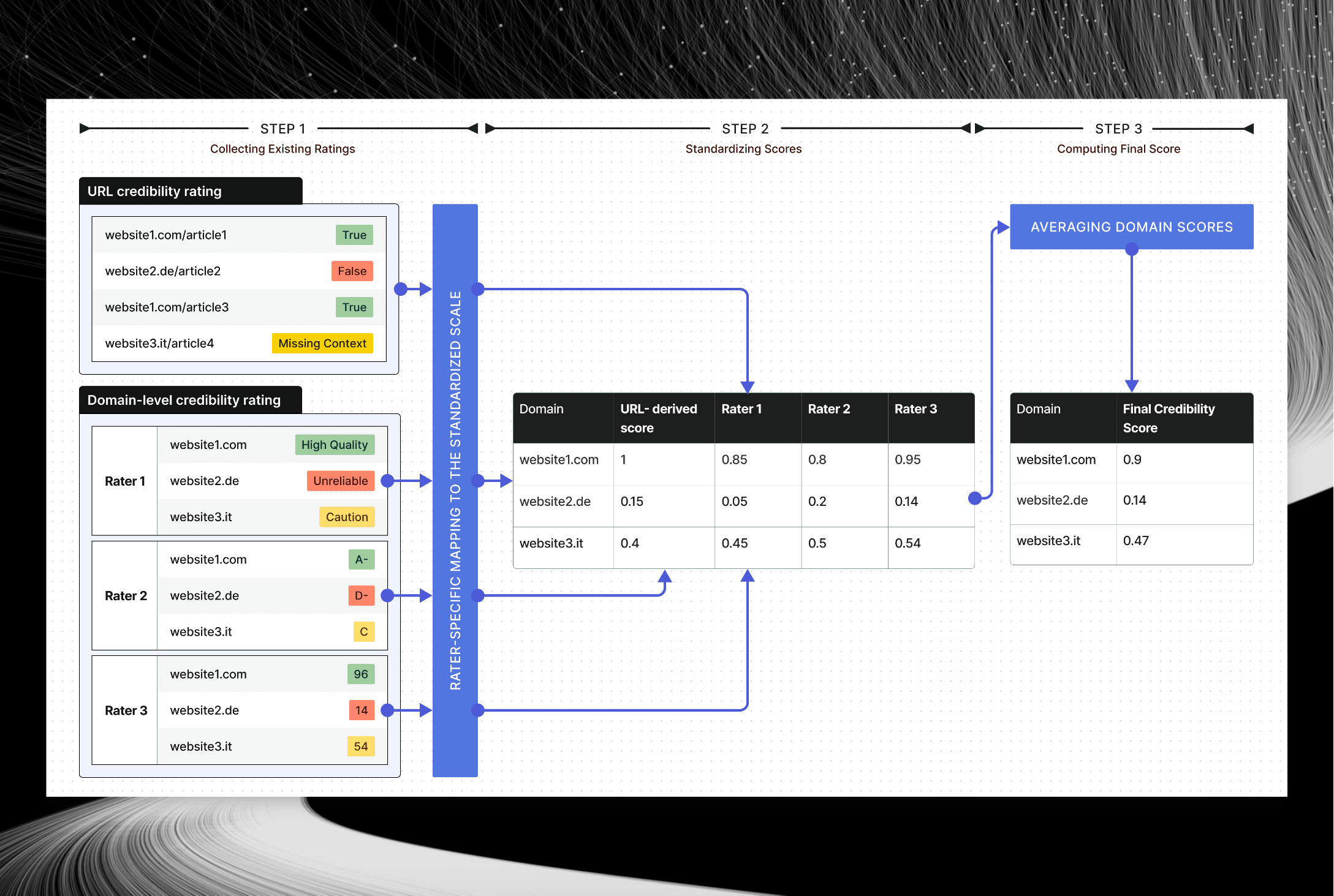The height and width of the screenshot is (896, 1334).
Task: Click the website1.com/article3 row text
Action: tap(167, 307)
